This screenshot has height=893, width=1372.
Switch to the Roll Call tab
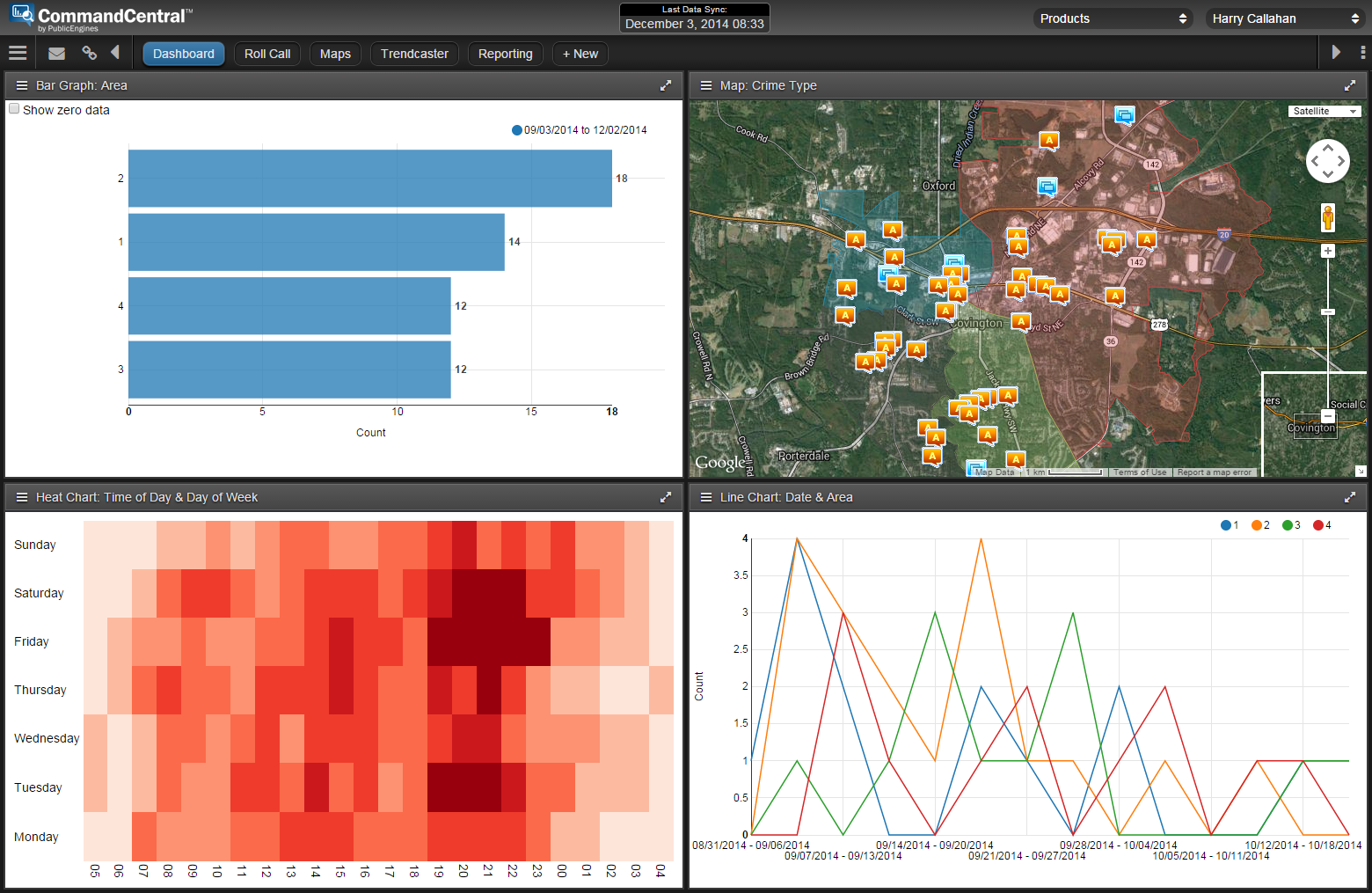tap(267, 54)
